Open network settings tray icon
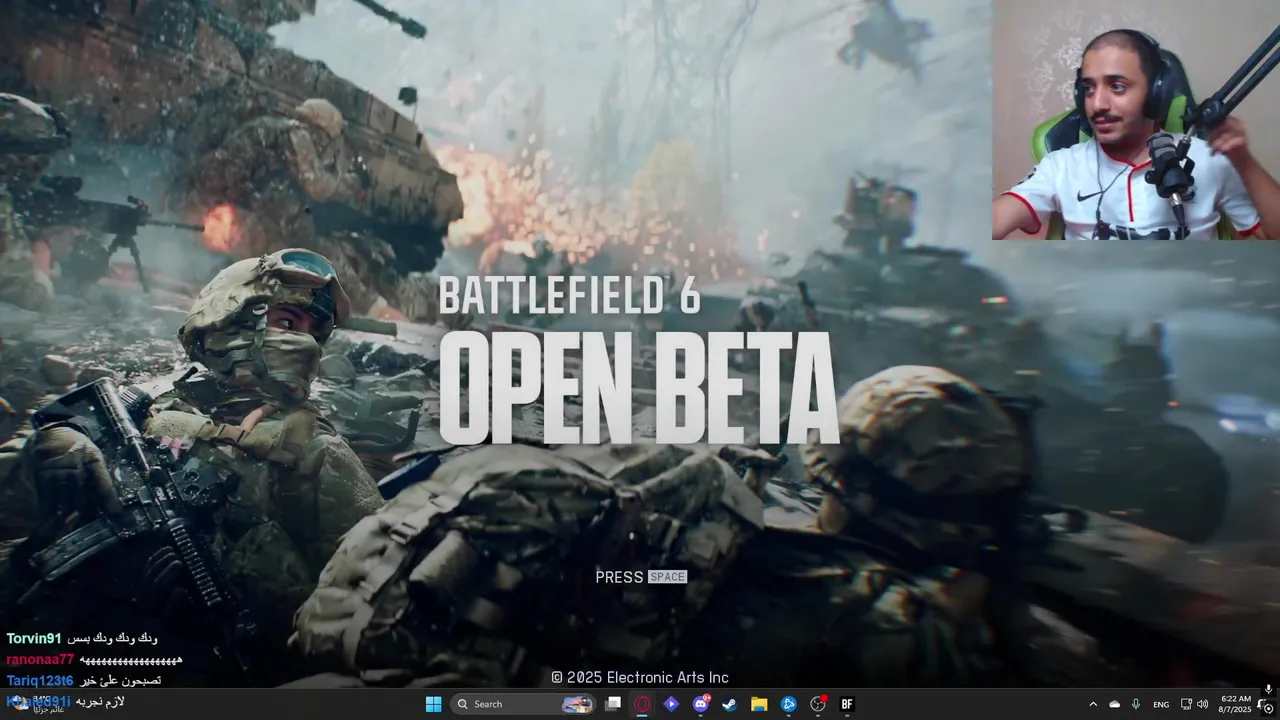 click(1186, 704)
